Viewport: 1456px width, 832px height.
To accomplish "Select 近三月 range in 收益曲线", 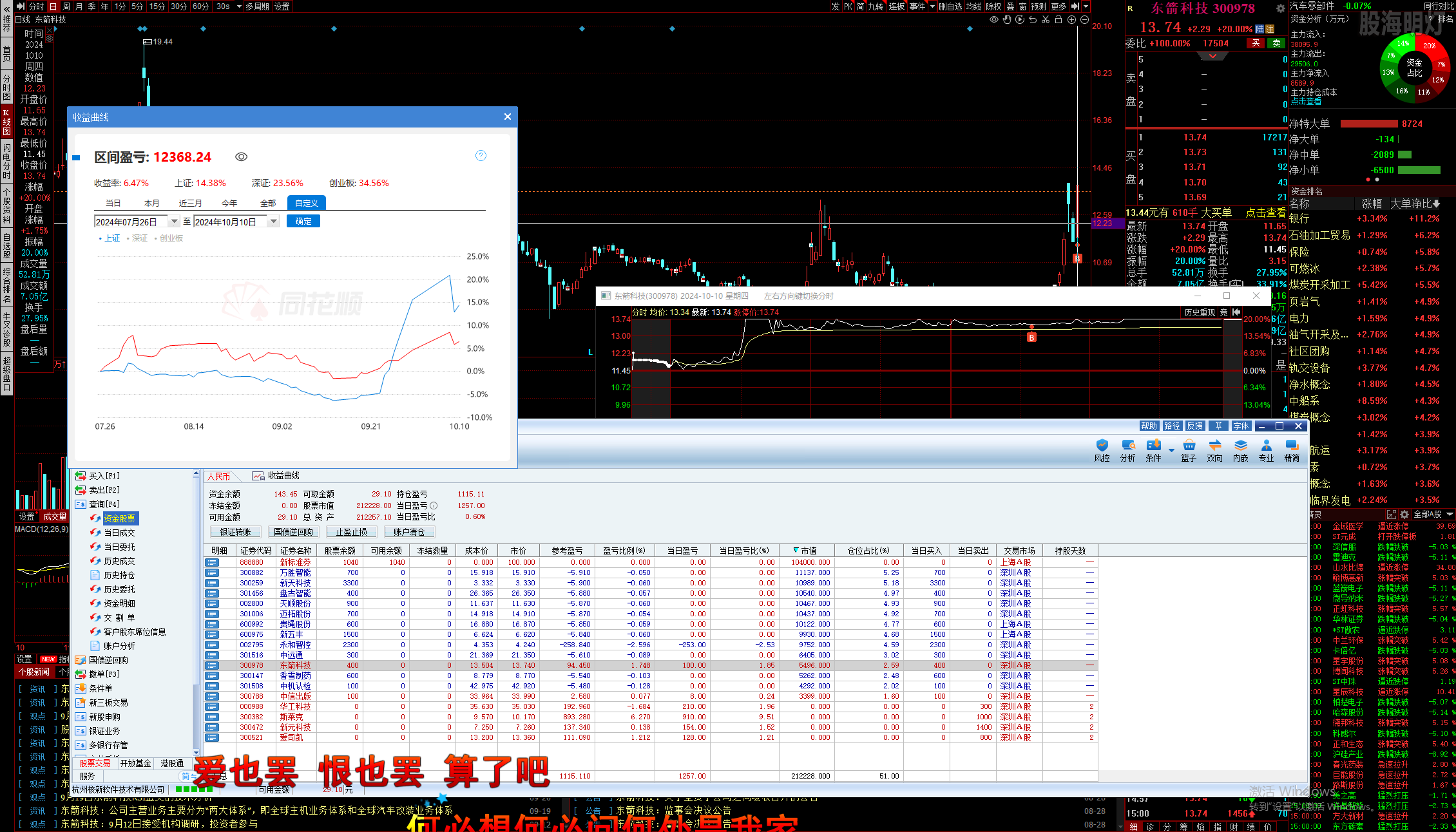I will click(x=190, y=203).
